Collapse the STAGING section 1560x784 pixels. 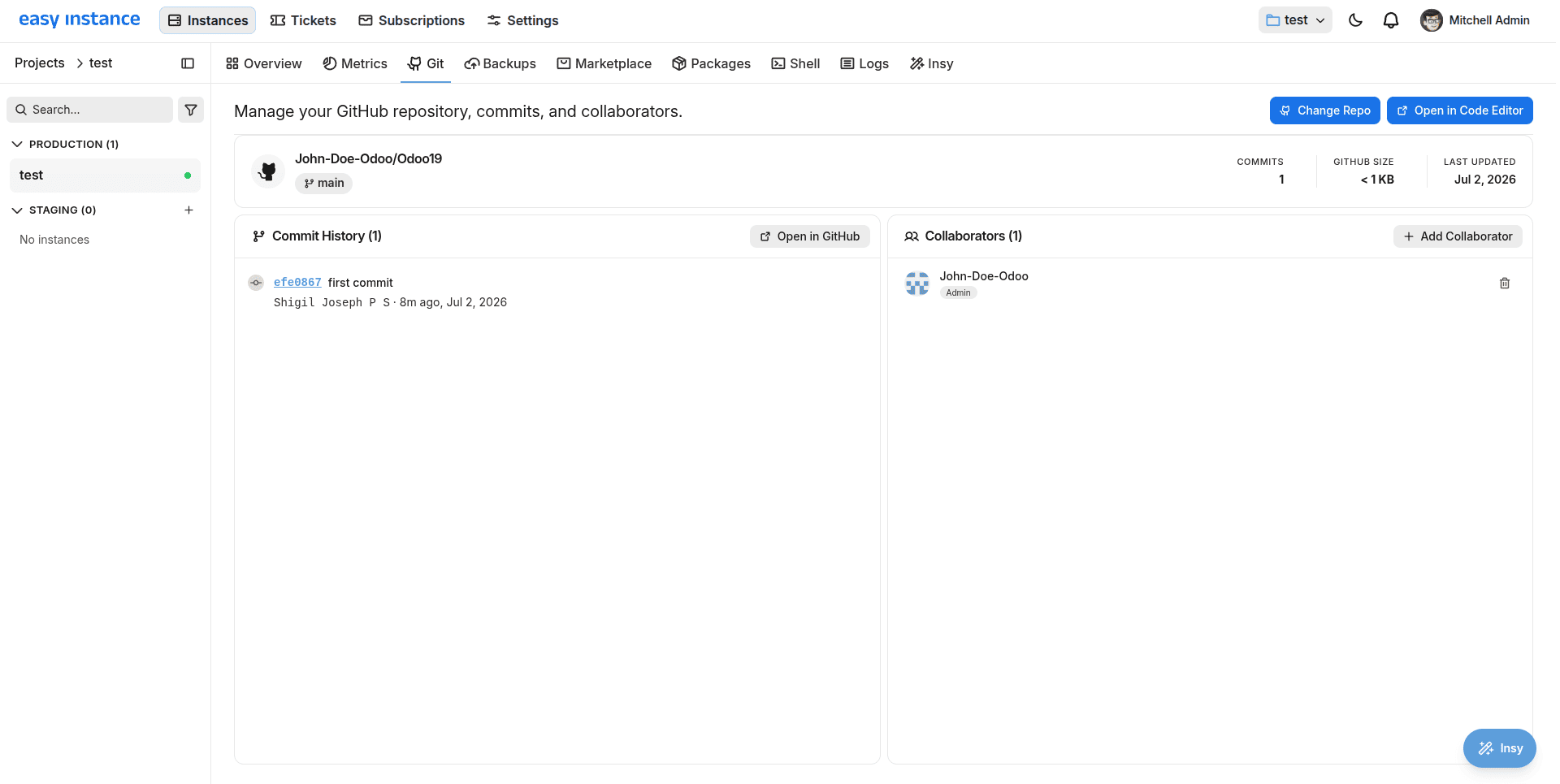(54, 210)
